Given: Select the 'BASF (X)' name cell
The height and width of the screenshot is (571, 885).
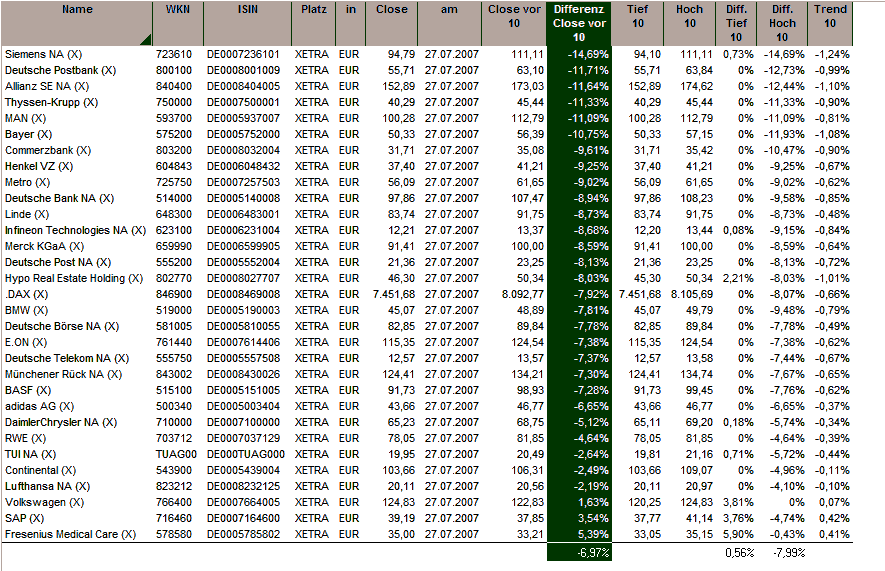Looking at the screenshot, I should (28, 390).
